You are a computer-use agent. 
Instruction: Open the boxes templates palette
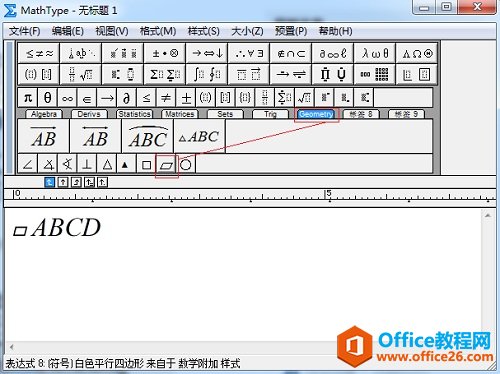(x=417, y=74)
